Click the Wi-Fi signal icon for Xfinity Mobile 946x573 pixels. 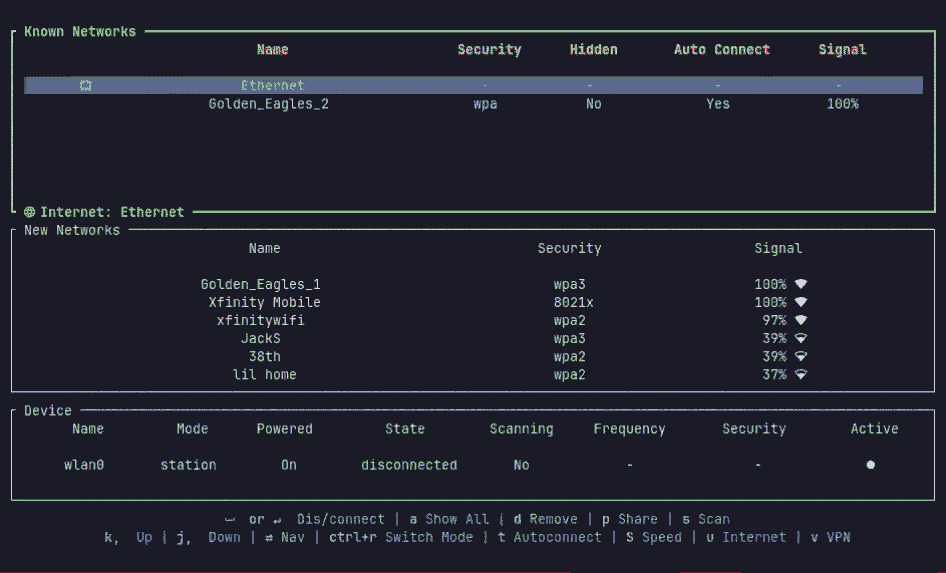[x=801, y=302]
